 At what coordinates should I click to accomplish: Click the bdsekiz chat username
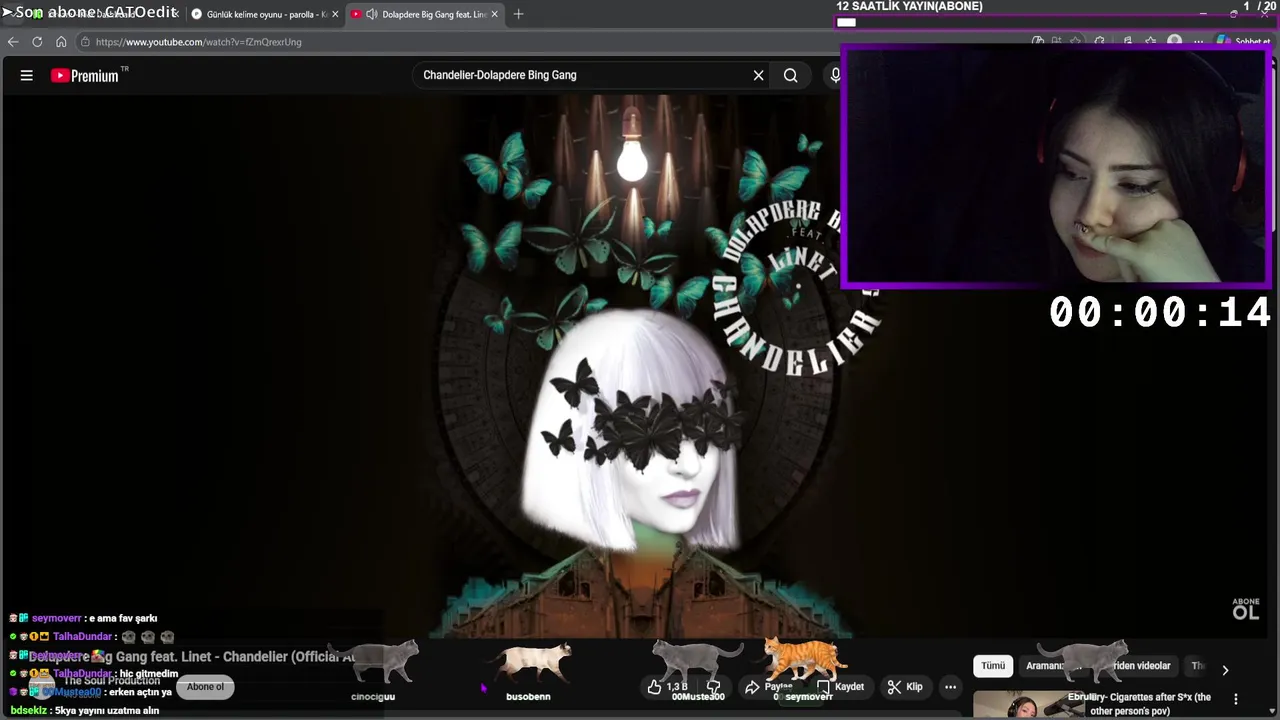click(x=29, y=711)
